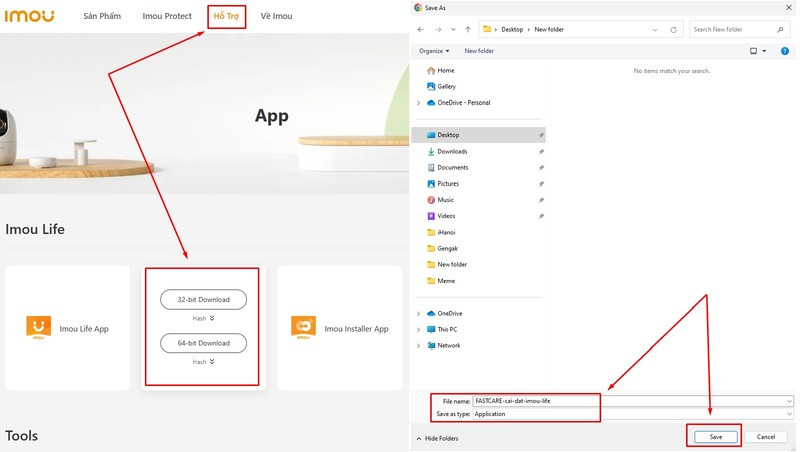This screenshot has width=800, height=452.
Task: Click Desktop in the address path
Action: pos(512,30)
